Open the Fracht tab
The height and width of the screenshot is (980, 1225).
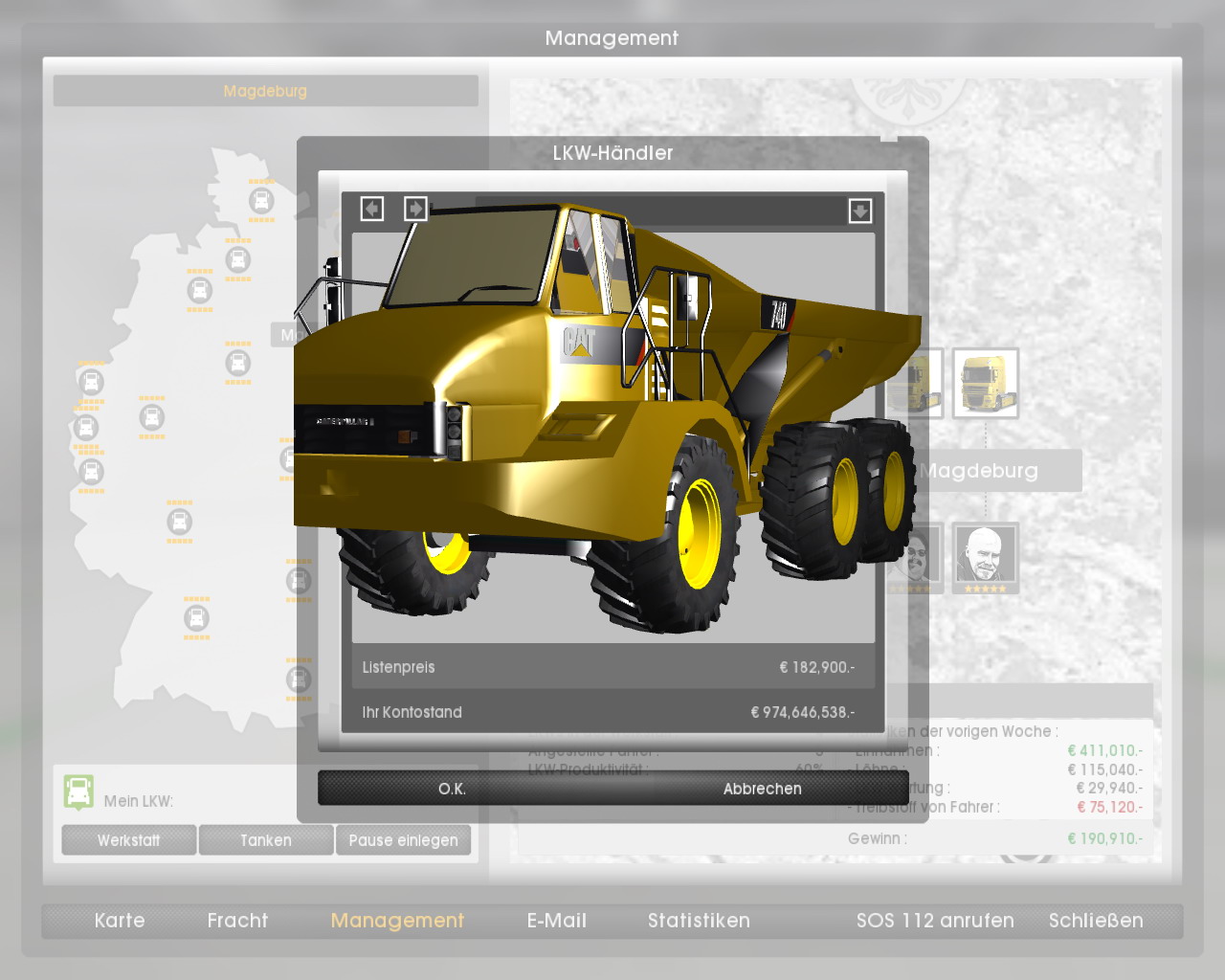pyautogui.click(x=237, y=921)
